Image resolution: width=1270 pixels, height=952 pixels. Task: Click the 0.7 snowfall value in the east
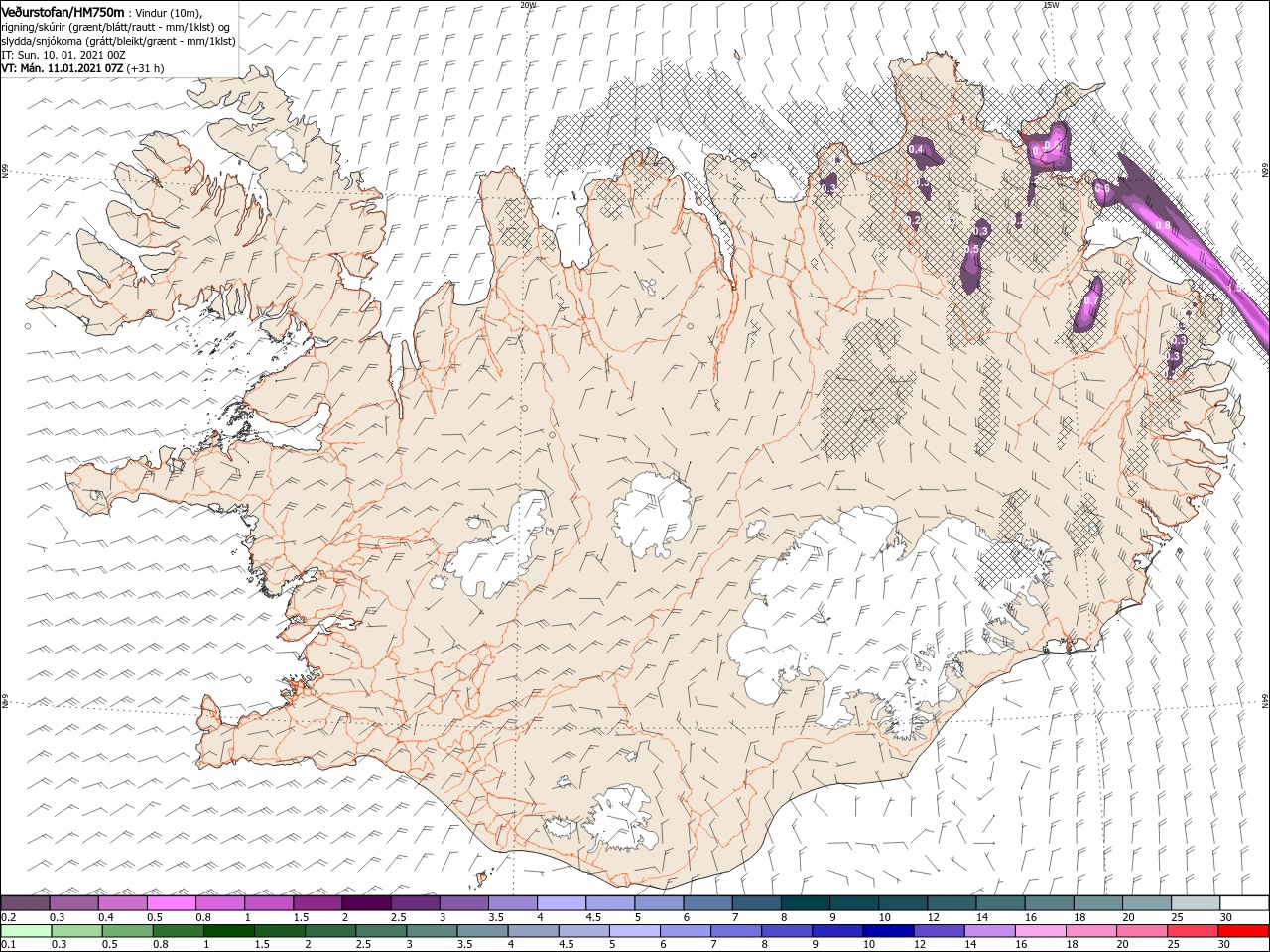[1090, 300]
